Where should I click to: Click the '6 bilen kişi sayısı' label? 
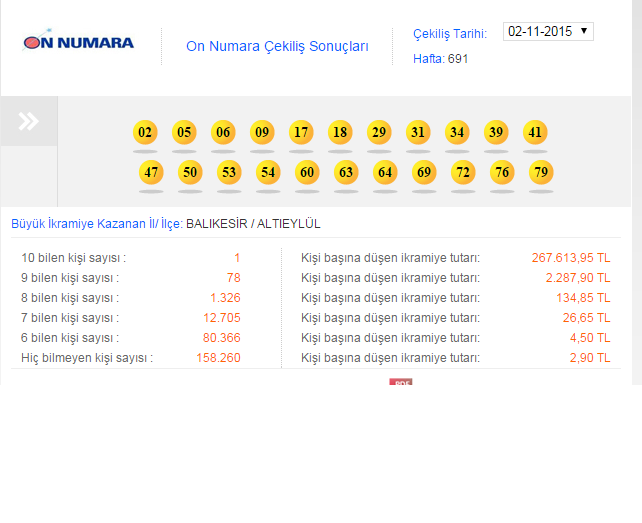(70, 338)
